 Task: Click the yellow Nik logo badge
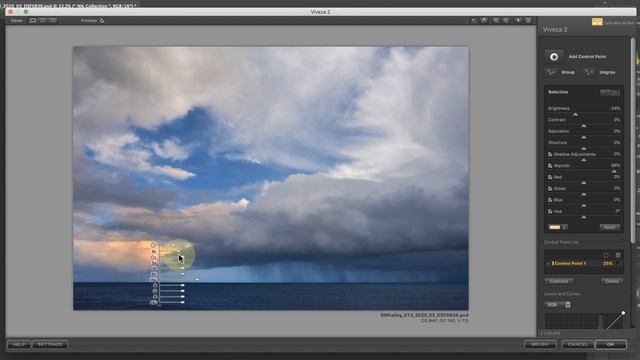tap(597, 22)
